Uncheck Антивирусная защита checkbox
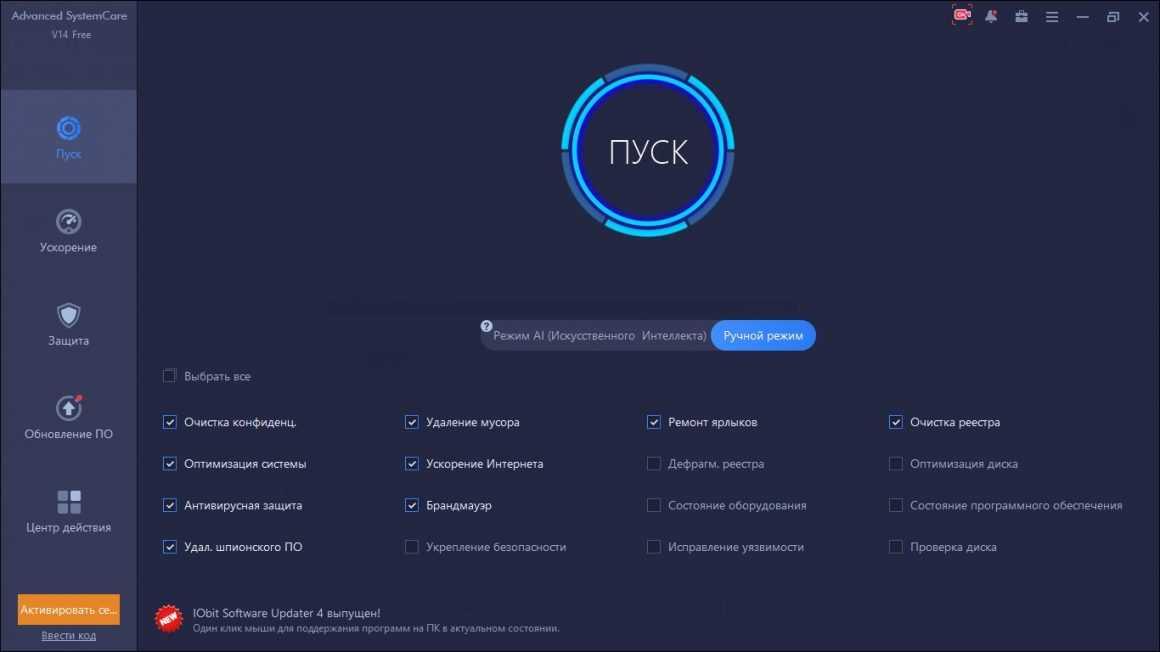The image size is (1160, 652). (x=169, y=505)
